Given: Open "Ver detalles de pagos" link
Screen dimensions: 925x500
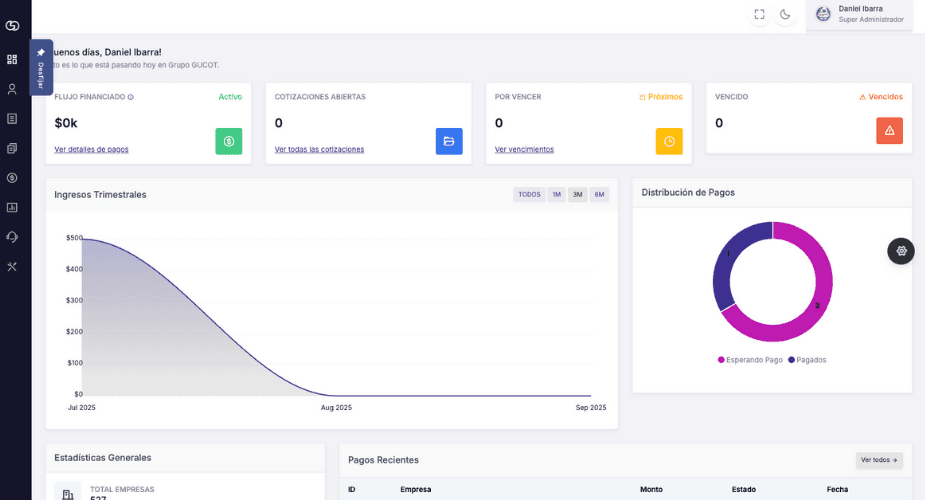Looking at the screenshot, I should (91, 149).
